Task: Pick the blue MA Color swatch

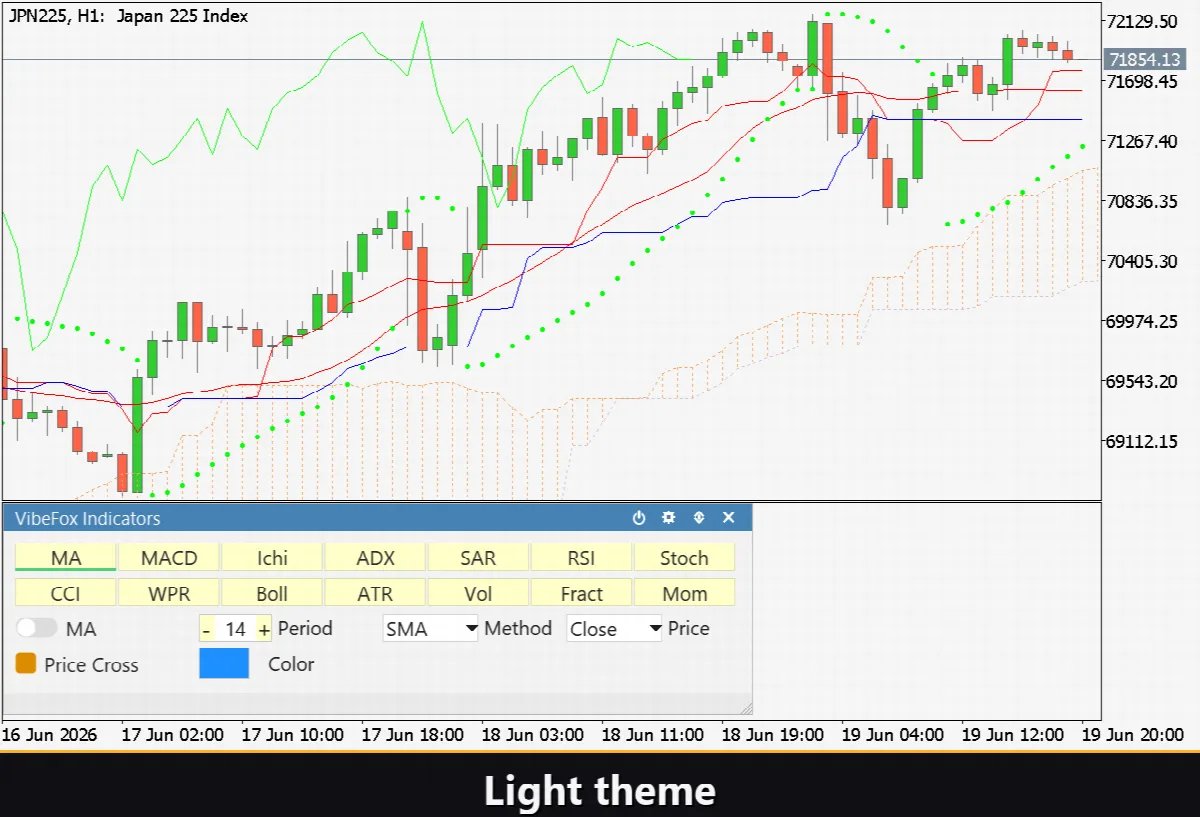Action: (x=224, y=664)
